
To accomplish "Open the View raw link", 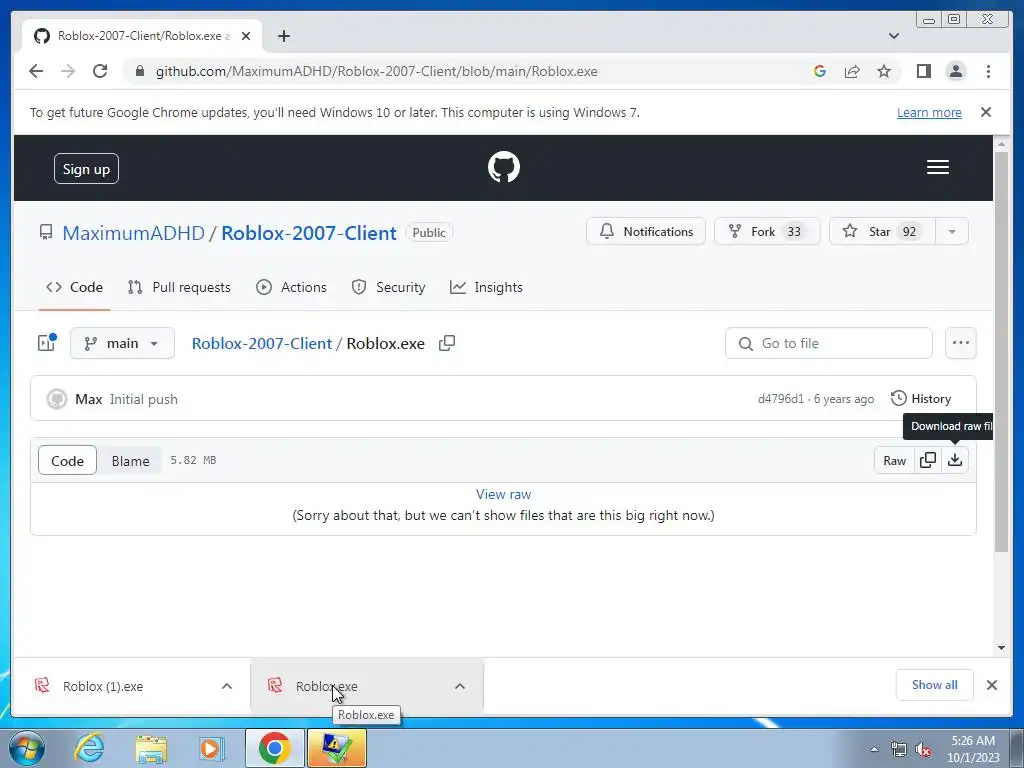I will [503, 494].
